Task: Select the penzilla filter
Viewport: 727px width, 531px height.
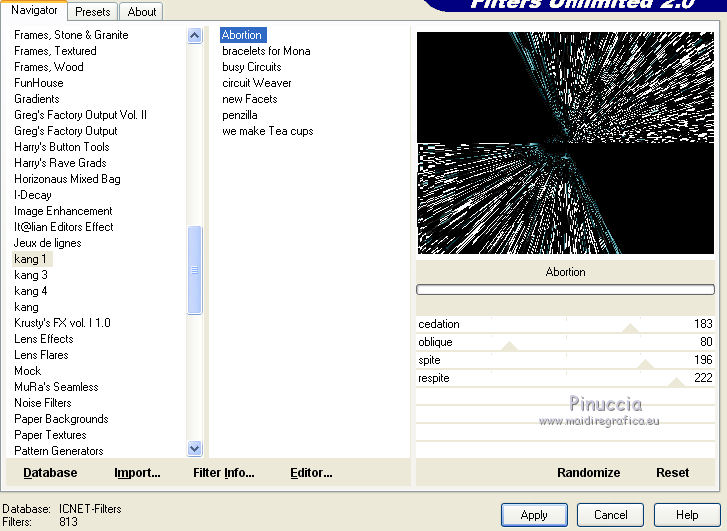Action: coord(240,115)
